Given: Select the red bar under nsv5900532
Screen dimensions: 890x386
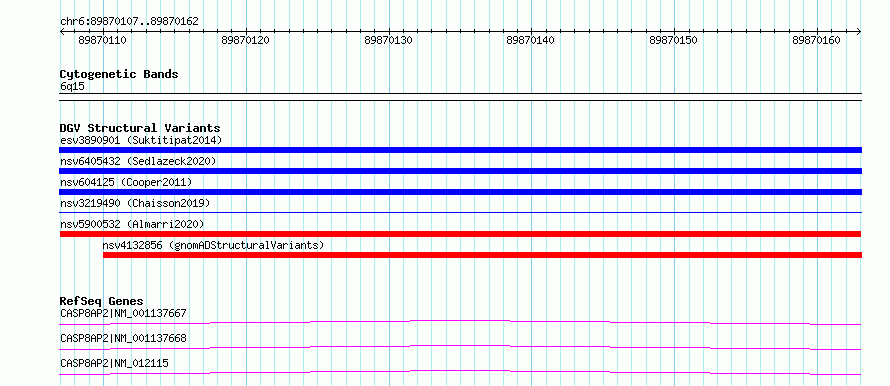Looking at the screenshot, I should tap(460, 234).
